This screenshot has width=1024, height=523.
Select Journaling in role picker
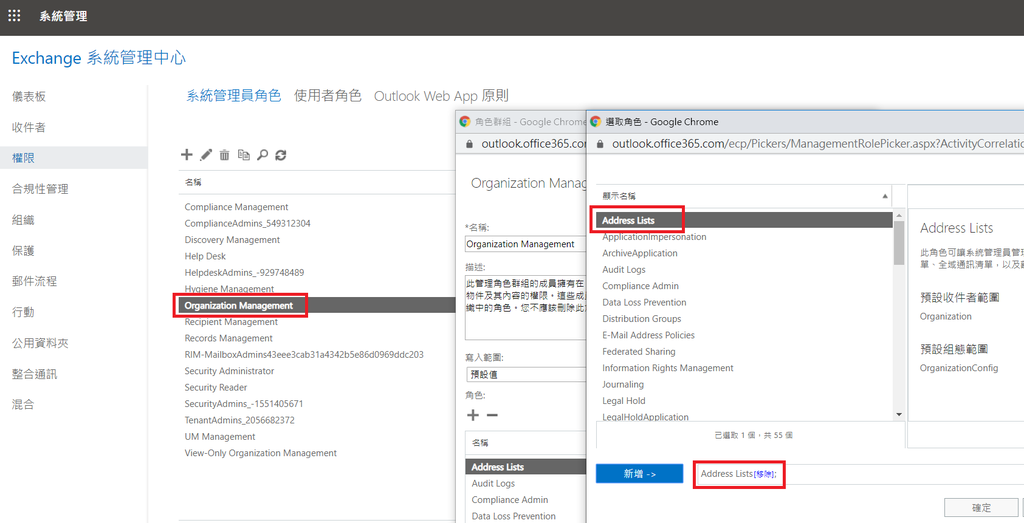(623, 384)
